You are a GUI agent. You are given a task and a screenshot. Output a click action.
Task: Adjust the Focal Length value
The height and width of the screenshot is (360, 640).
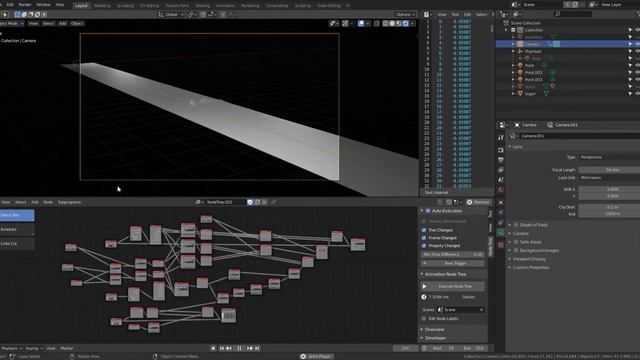tap(609, 170)
